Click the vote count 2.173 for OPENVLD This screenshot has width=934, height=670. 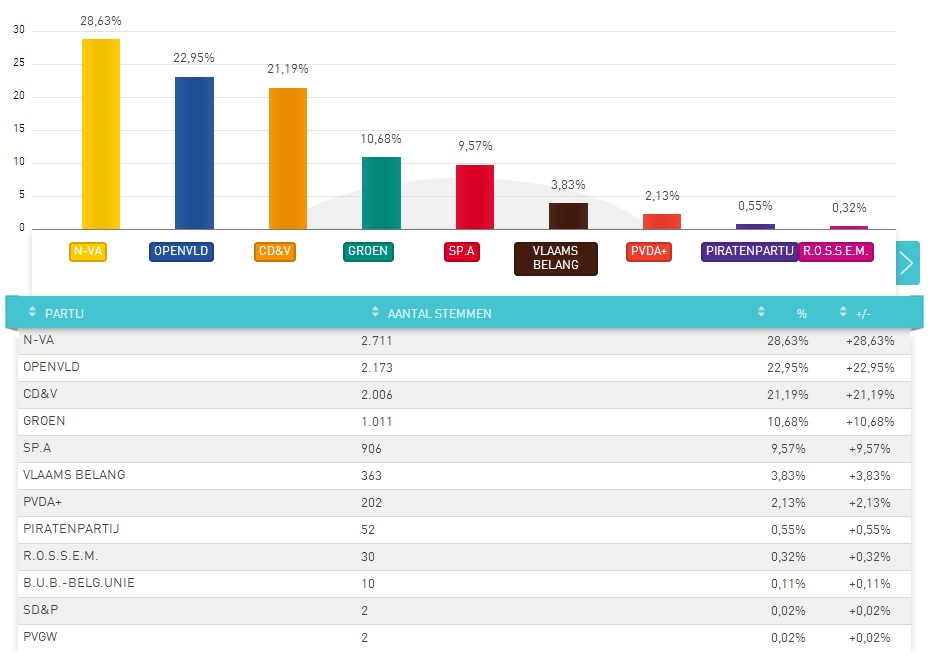click(x=376, y=368)
